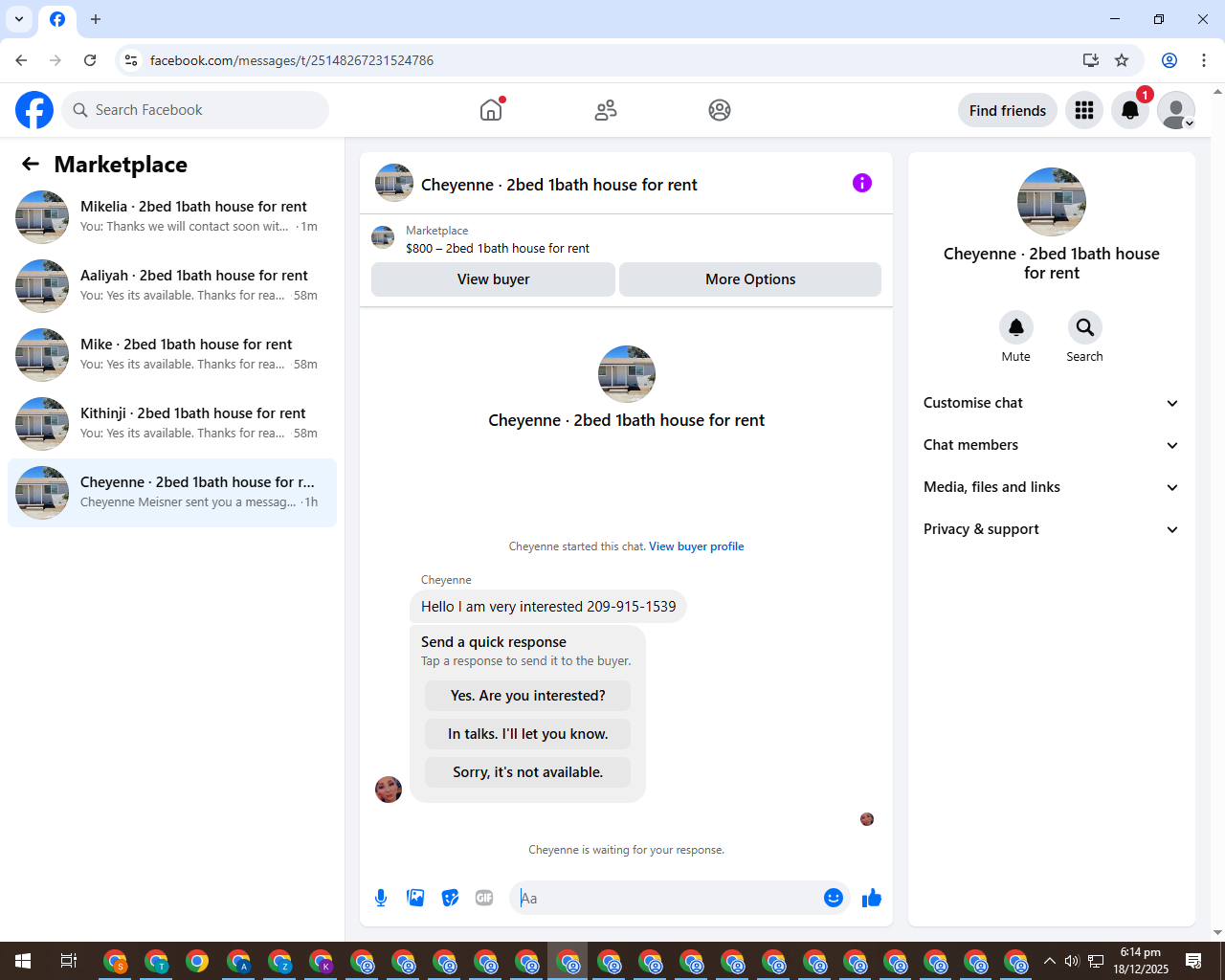The image size is (1225, 980).
Task: Open the $800 listing link in header
Action: pyautogui.click(x=498, y=248)
